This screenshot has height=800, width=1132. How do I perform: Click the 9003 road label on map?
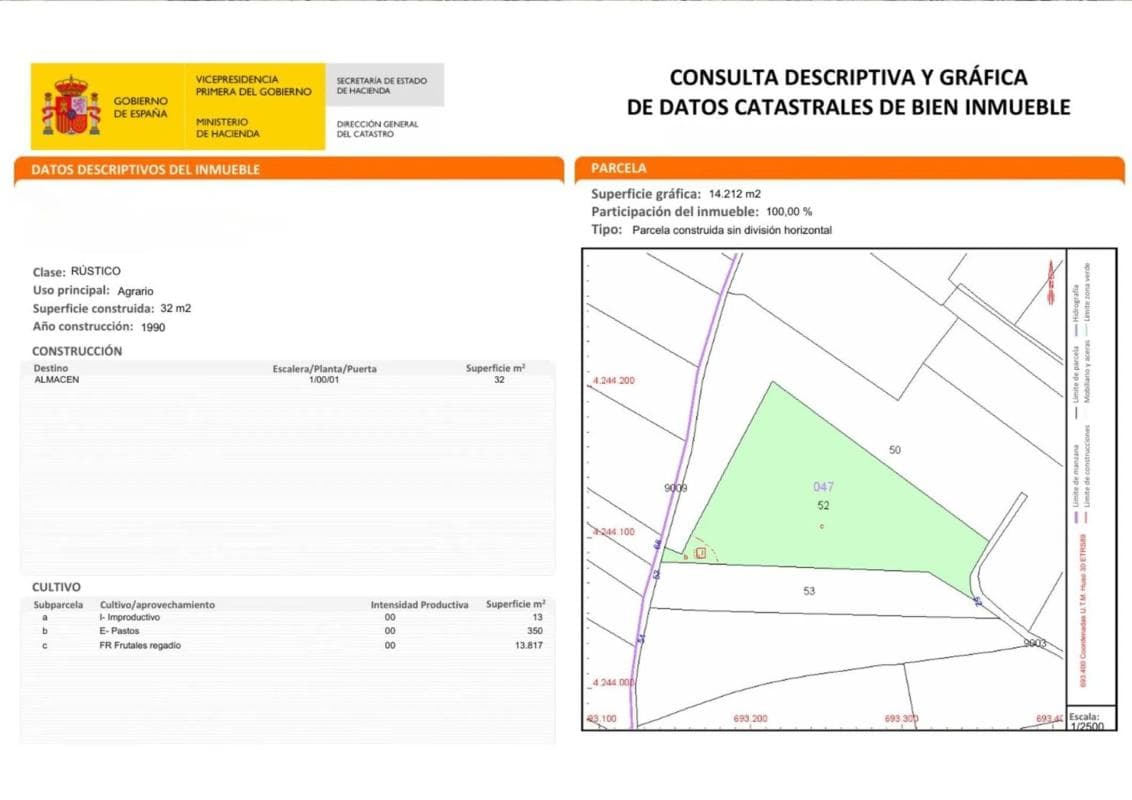[1035, 643]
